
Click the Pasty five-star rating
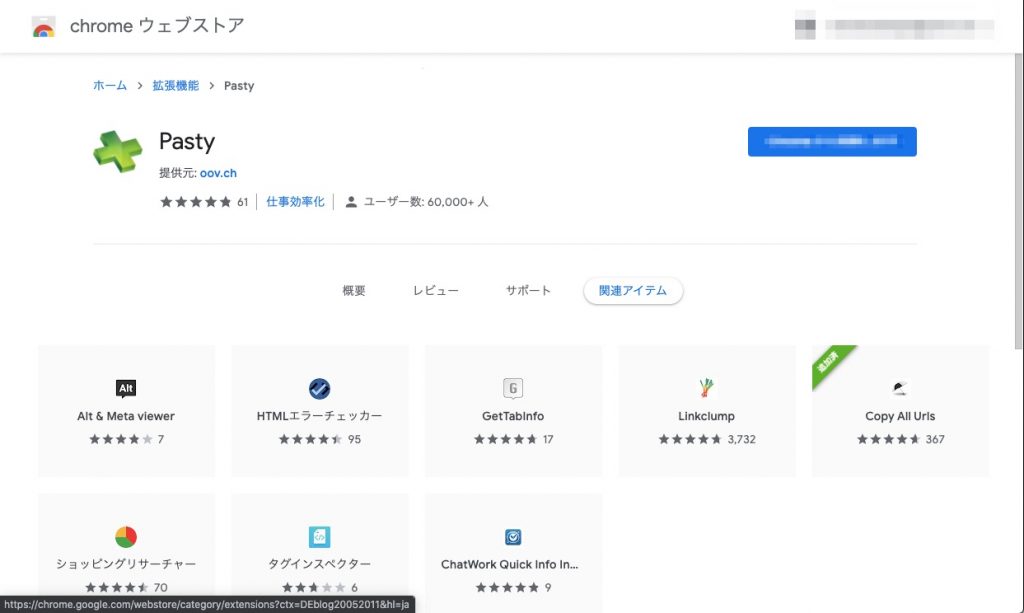tap(196, 202)
